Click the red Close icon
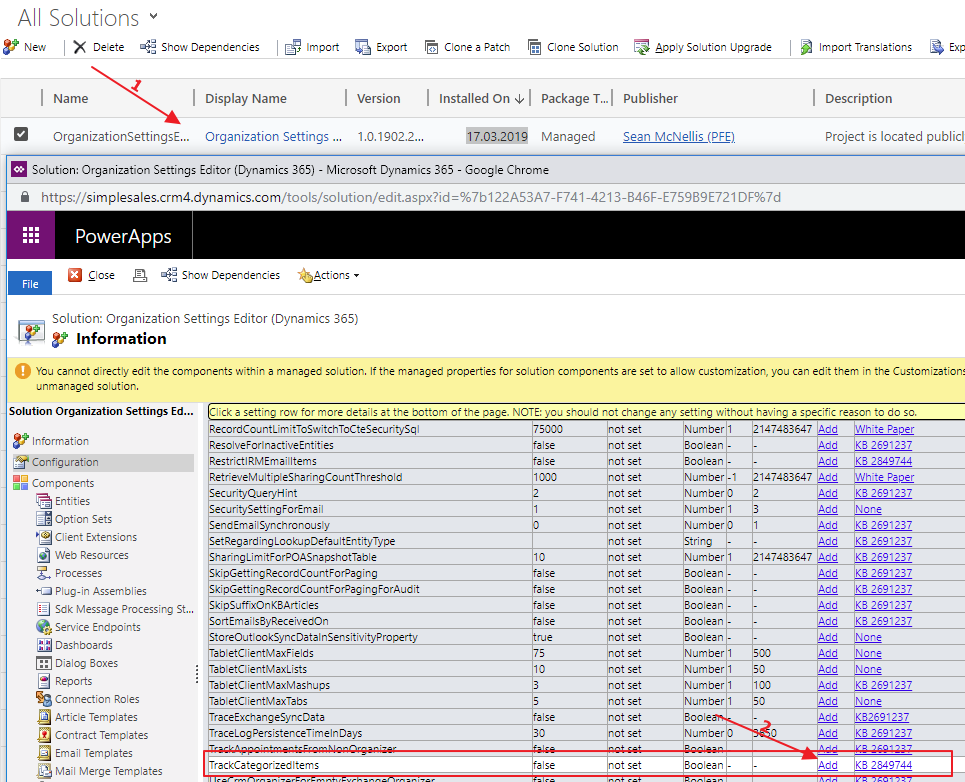 tap(75, 275)
